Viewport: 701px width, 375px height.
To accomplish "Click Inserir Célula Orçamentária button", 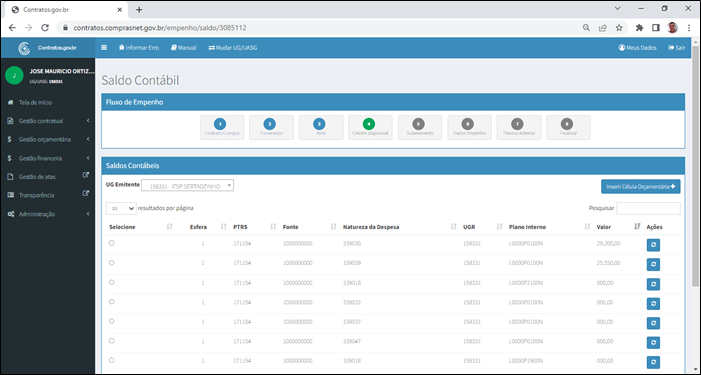I will coord(641,187).
